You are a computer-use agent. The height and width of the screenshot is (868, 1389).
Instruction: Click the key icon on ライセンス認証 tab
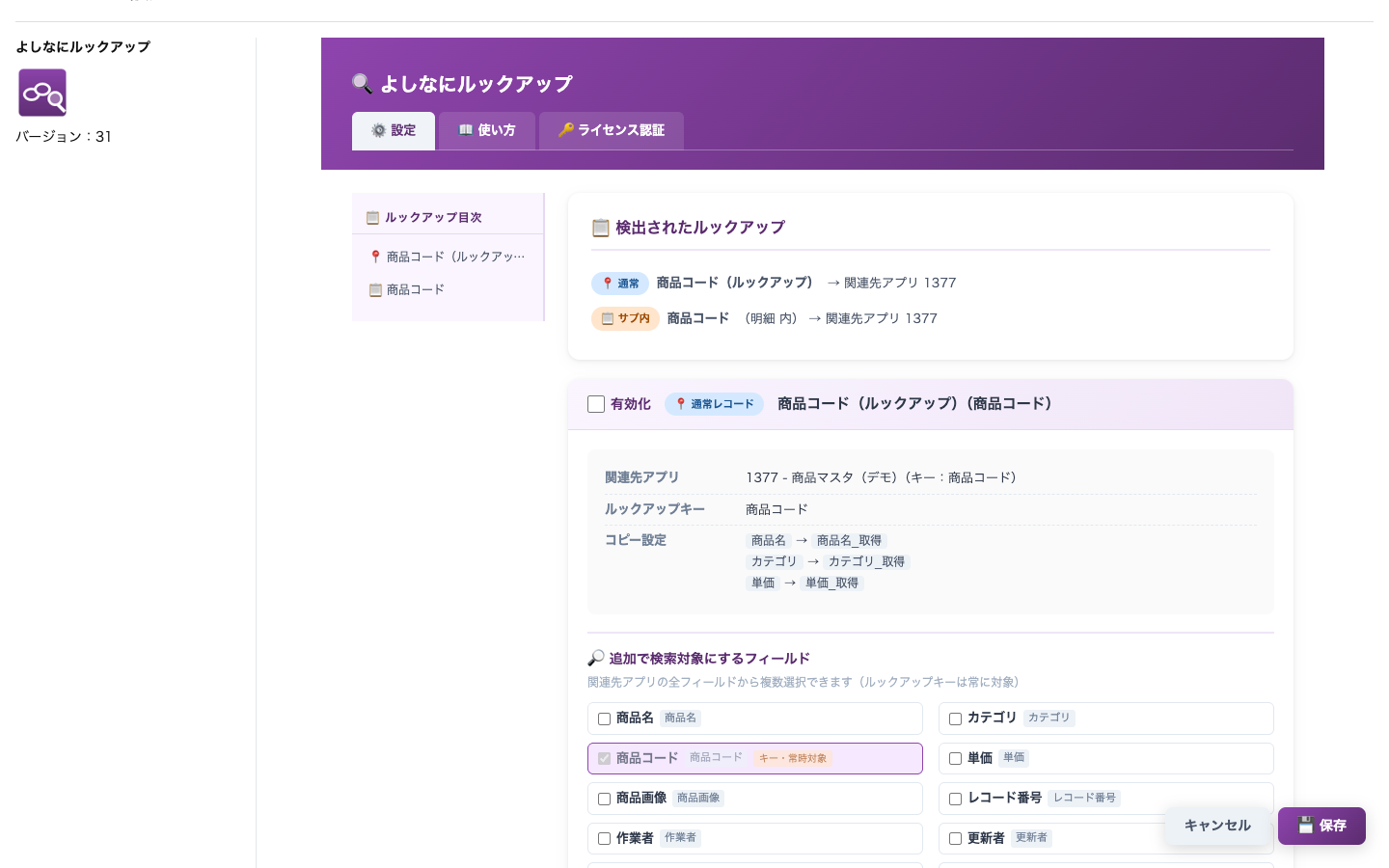click(x=566, y=130)
